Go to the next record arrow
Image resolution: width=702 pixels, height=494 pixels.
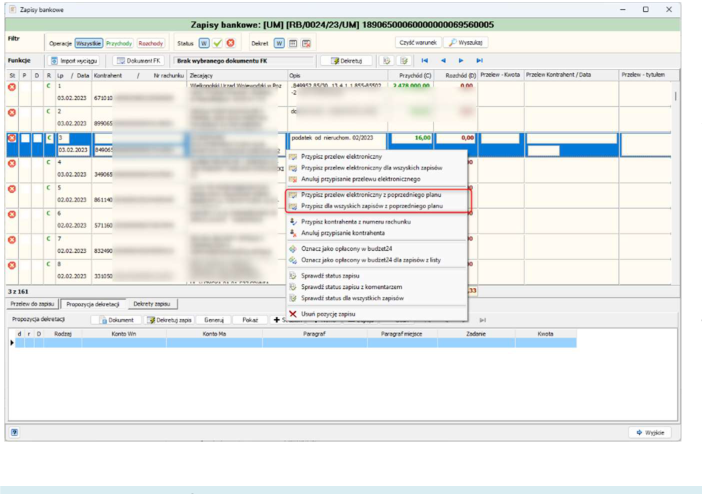pos(461,60)
